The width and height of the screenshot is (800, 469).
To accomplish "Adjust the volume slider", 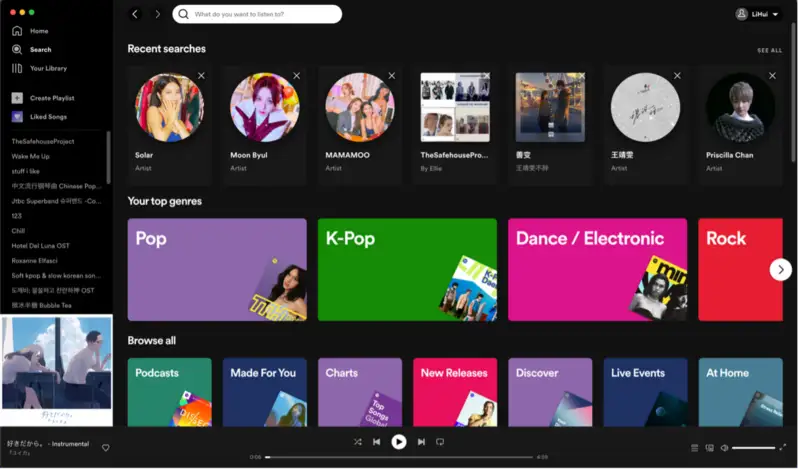I will 753,448.
